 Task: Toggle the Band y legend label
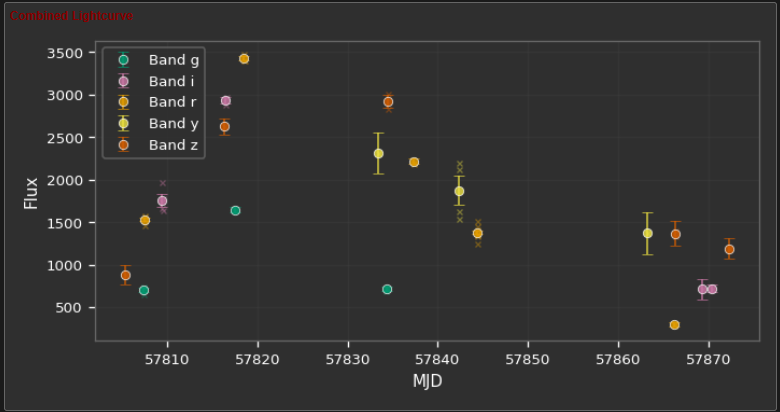[174, 123]
